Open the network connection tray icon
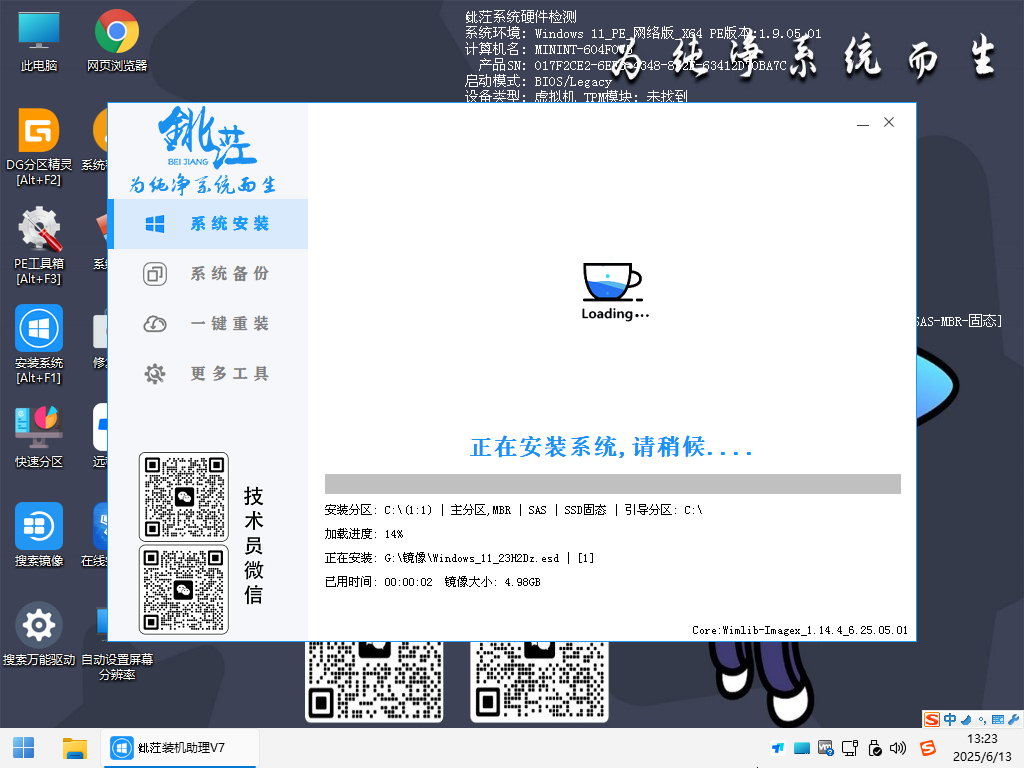This screenshot has width=1024, height=768. coord(850,748)
